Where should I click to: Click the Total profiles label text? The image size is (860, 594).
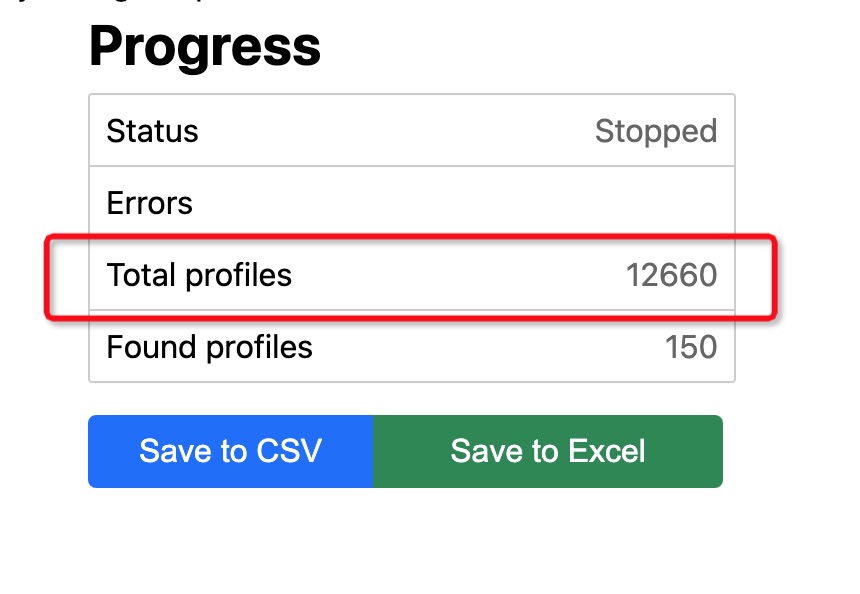point(199,275)
